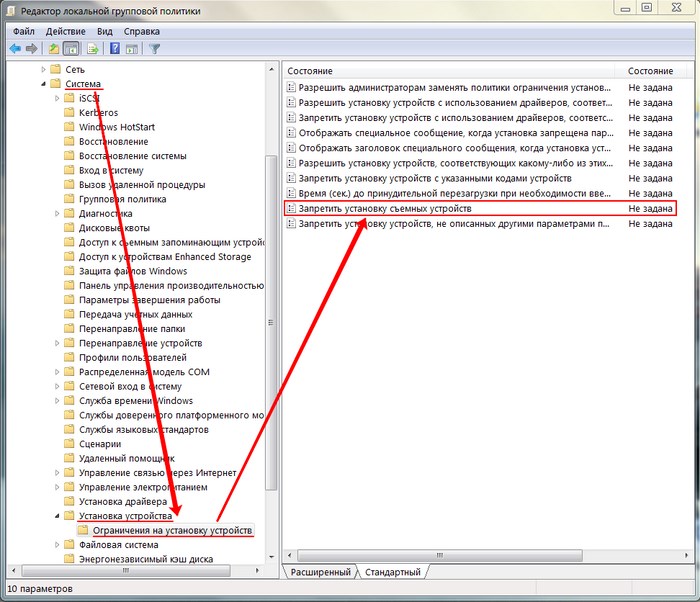Click the Back arrow toolbar icon
Viewport: 700px width, 602px height.
click(16, 48)
